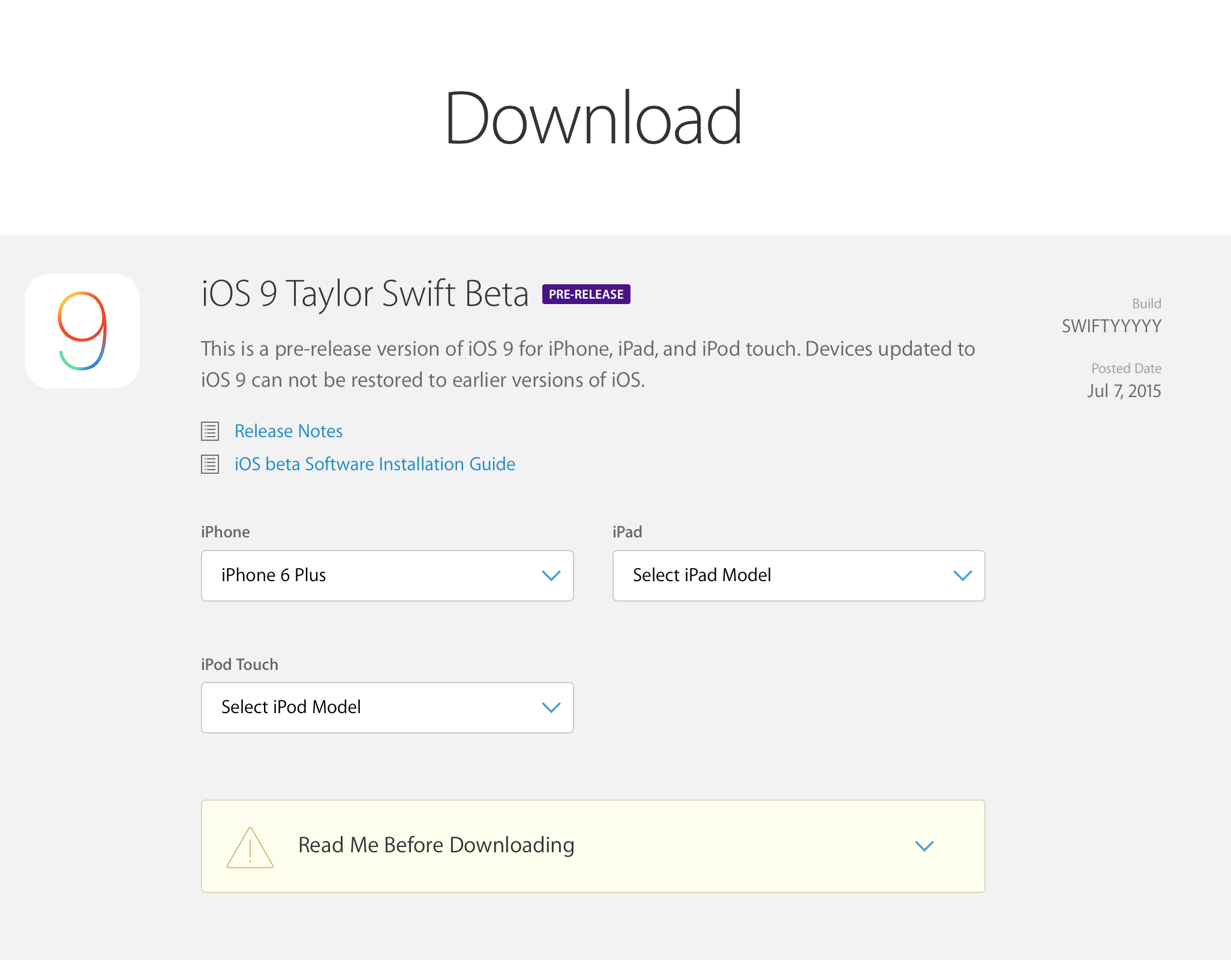Click the Download page heading
1231x980 pixels.
click(x=593, y=118)
